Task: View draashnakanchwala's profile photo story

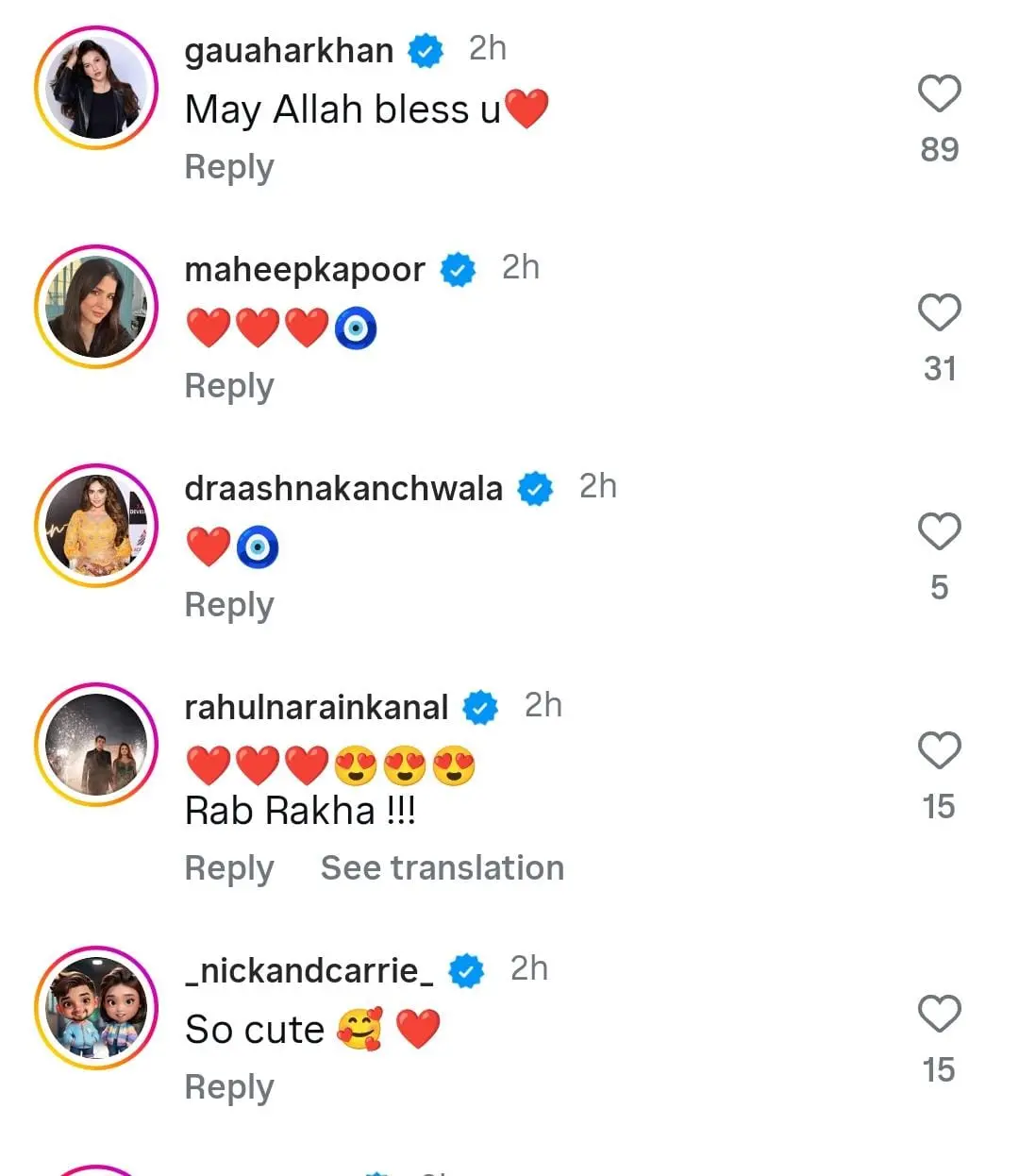Action: click(96, 526)
